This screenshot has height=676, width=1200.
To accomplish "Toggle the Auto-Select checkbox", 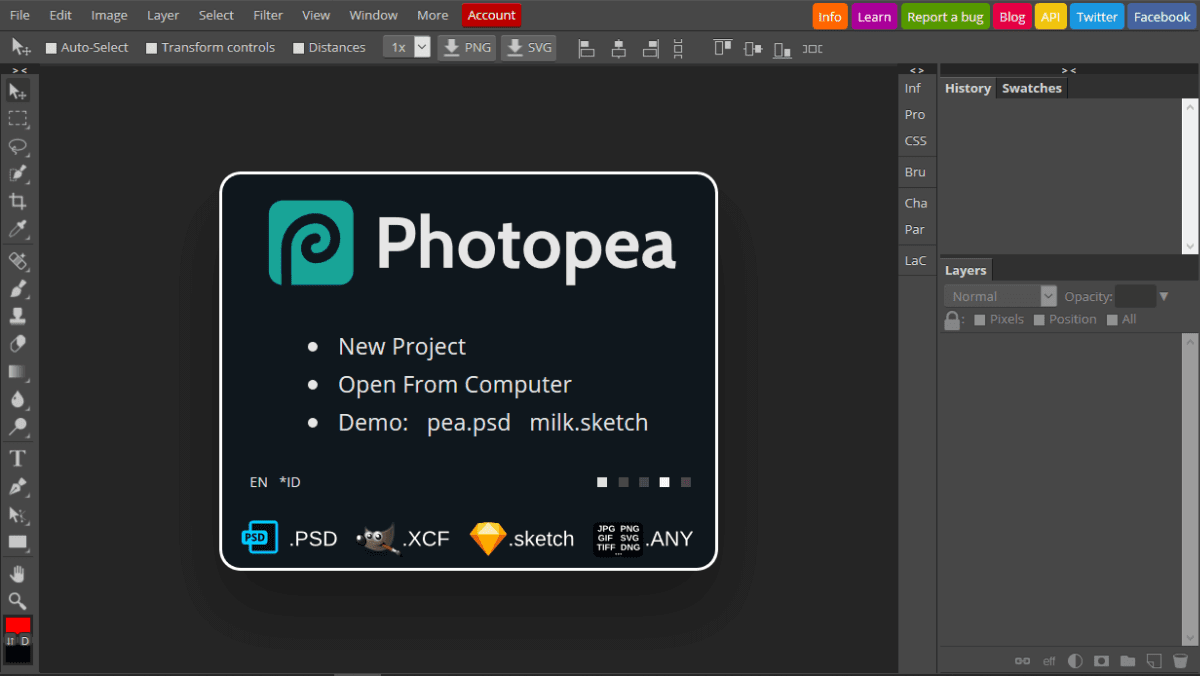I will tap(51, 48).
